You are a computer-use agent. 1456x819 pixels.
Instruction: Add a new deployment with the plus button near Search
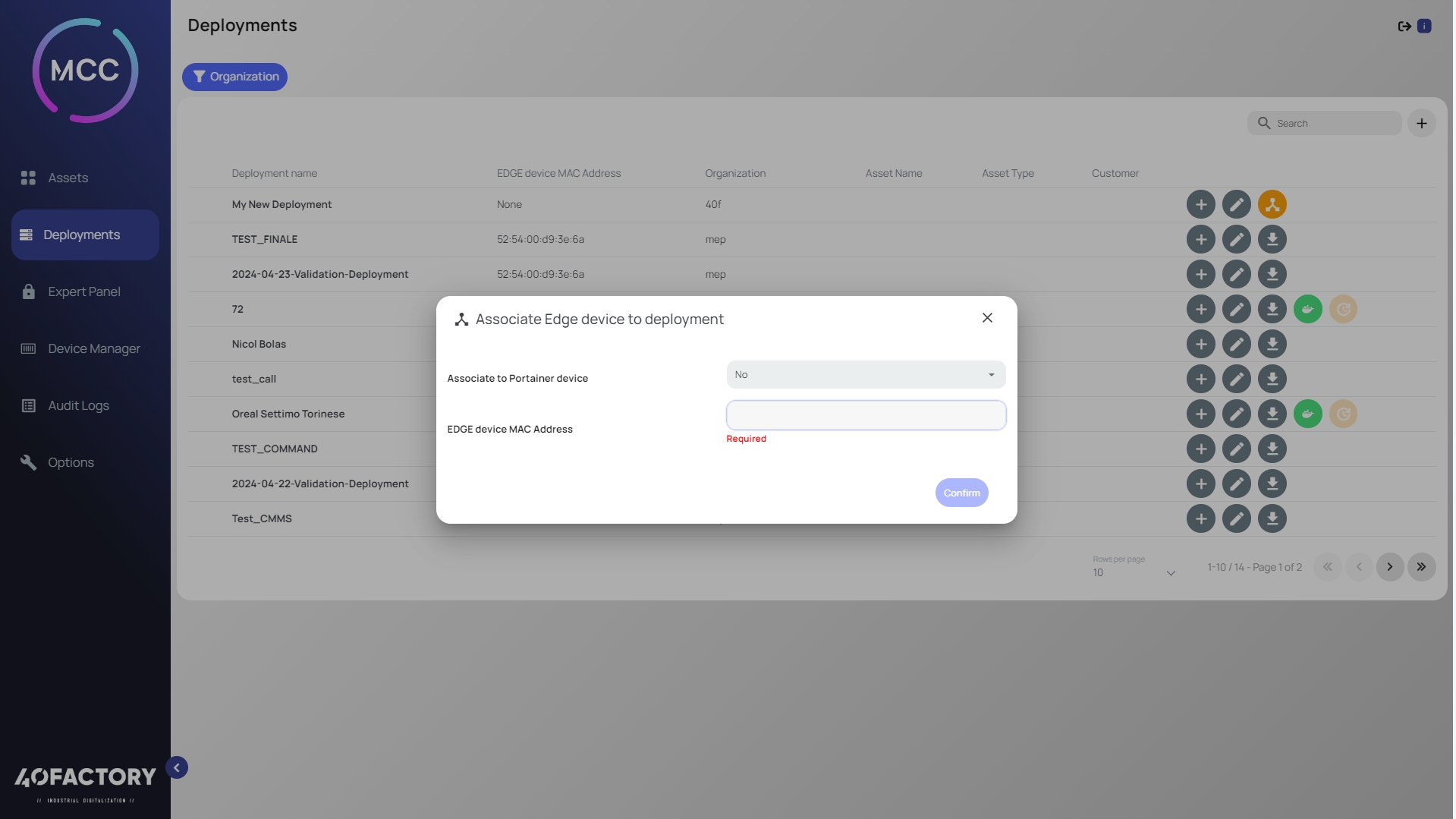[x=1421, y=123]
